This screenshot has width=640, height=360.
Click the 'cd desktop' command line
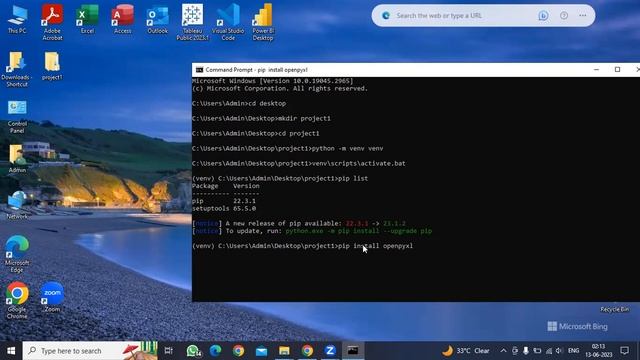[239, 103]
